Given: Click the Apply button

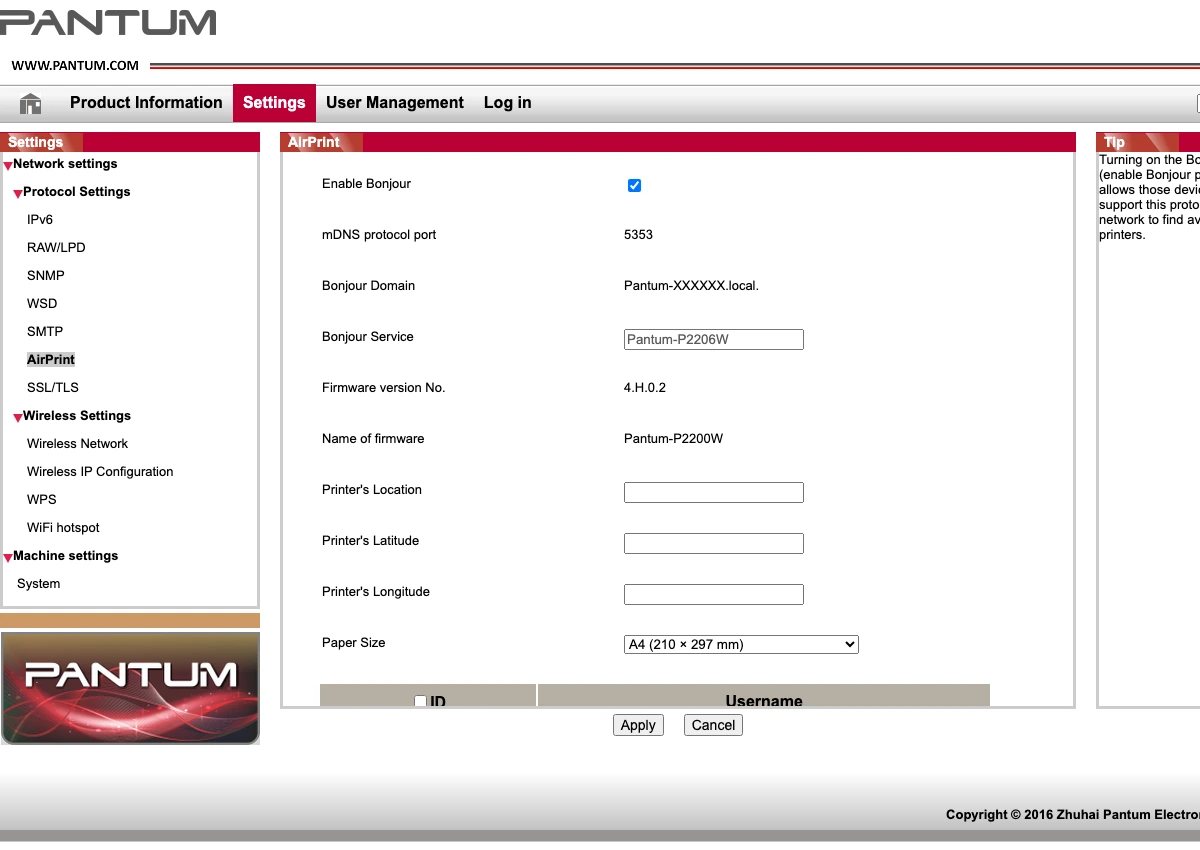Looking at the screenshot, I should pyautogui.click(x=638, y=725).
